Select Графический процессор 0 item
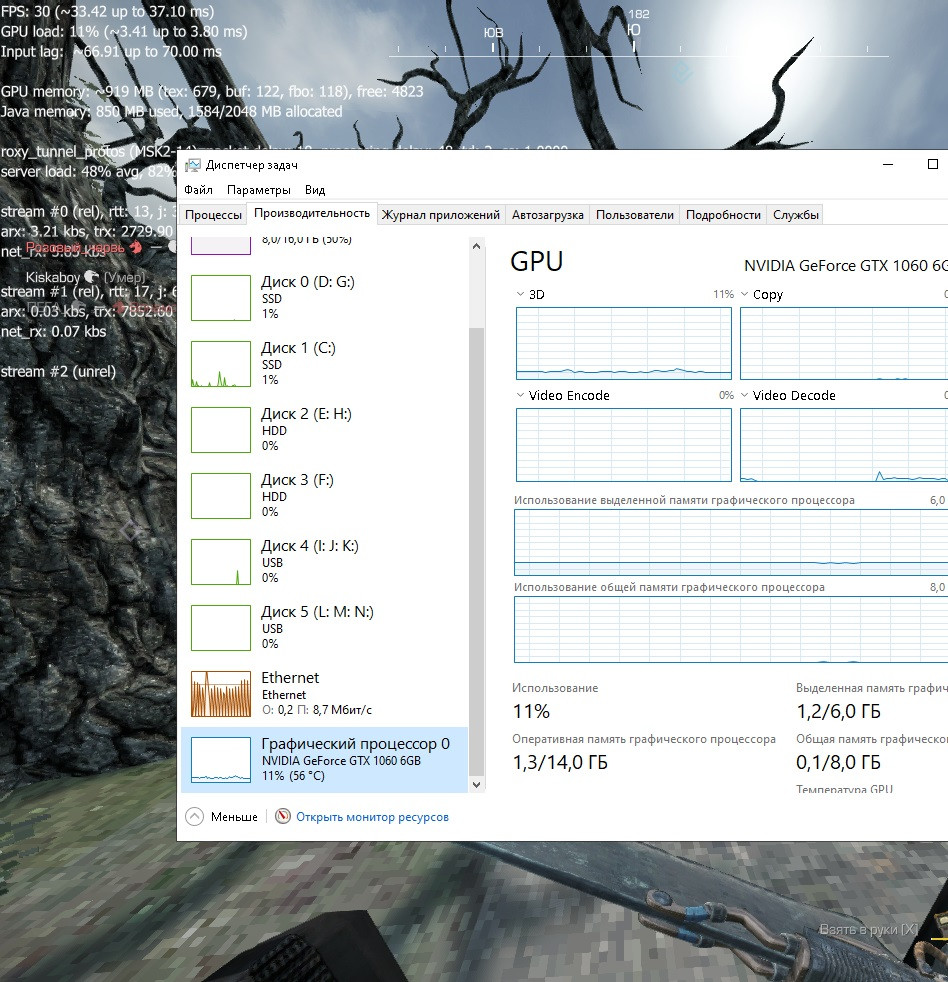 [324, 760]
